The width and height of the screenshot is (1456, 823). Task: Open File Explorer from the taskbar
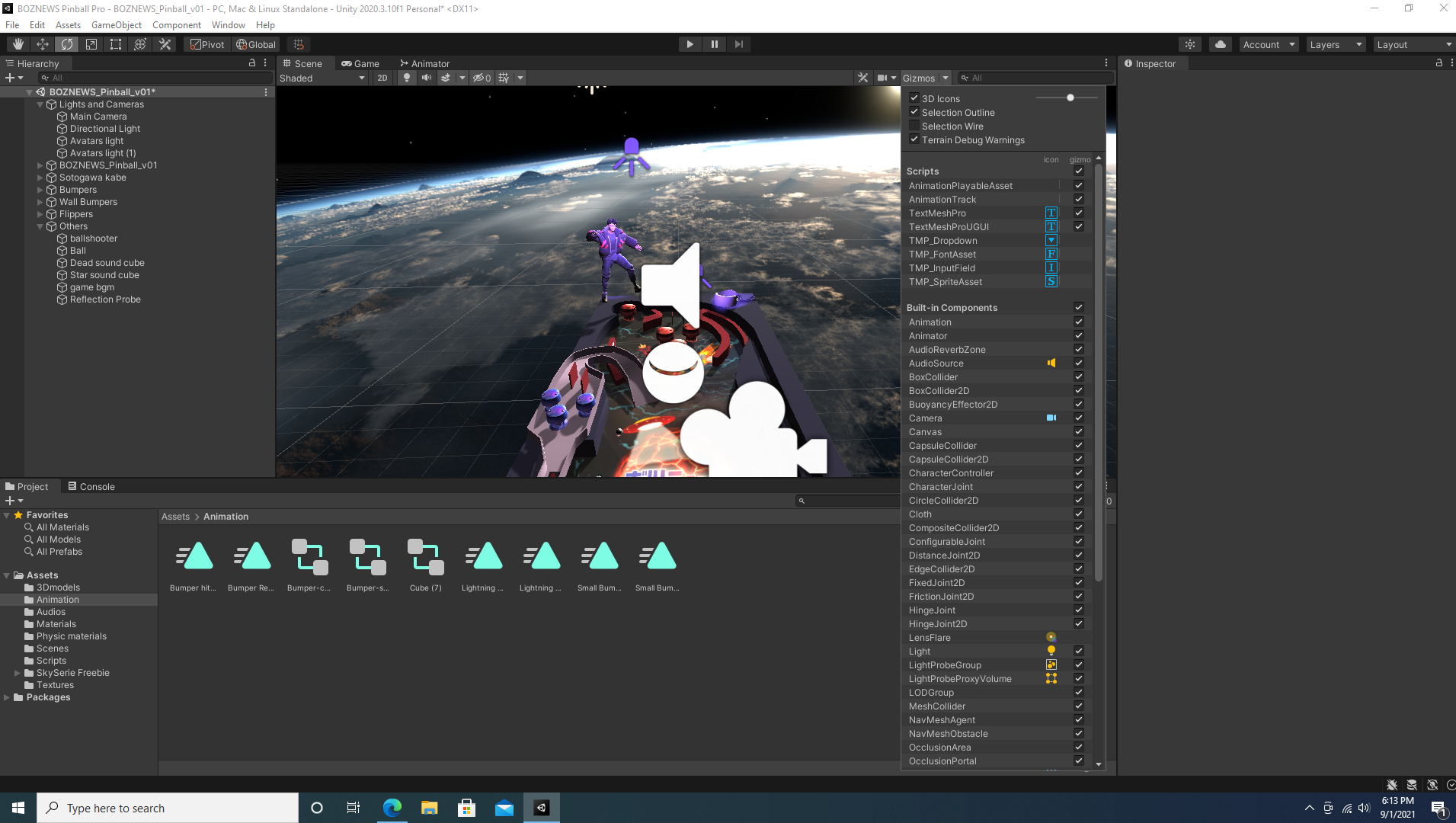430,808
